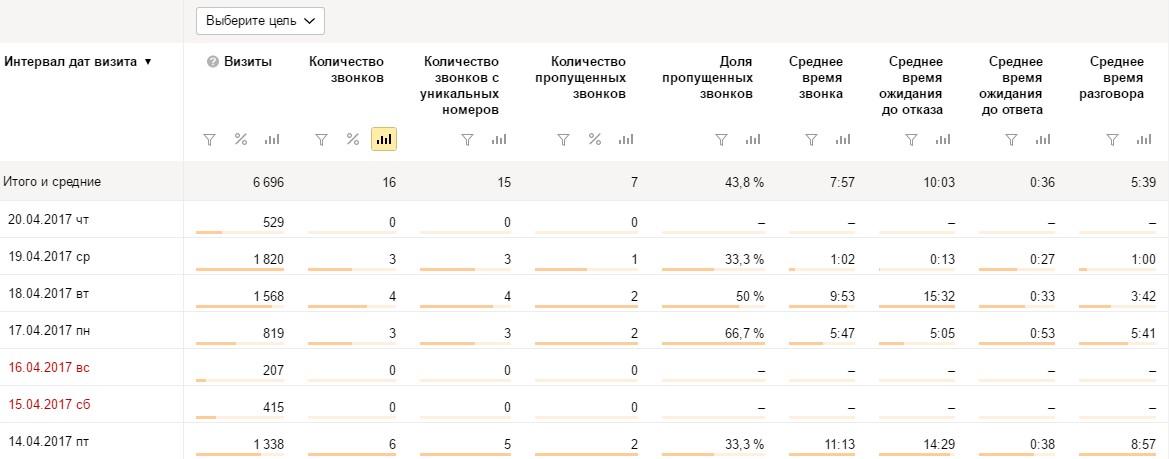Click Визиты bar for 18.04.2017 вт
The image size is (1169, 459).
(240, 306)
